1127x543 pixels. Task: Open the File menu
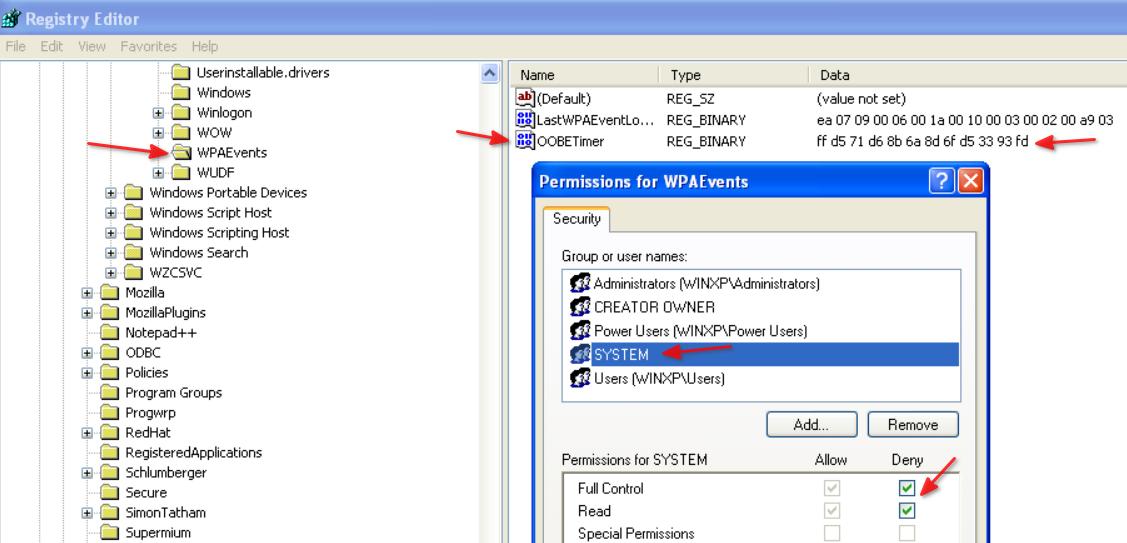click(x=15, y=46)
